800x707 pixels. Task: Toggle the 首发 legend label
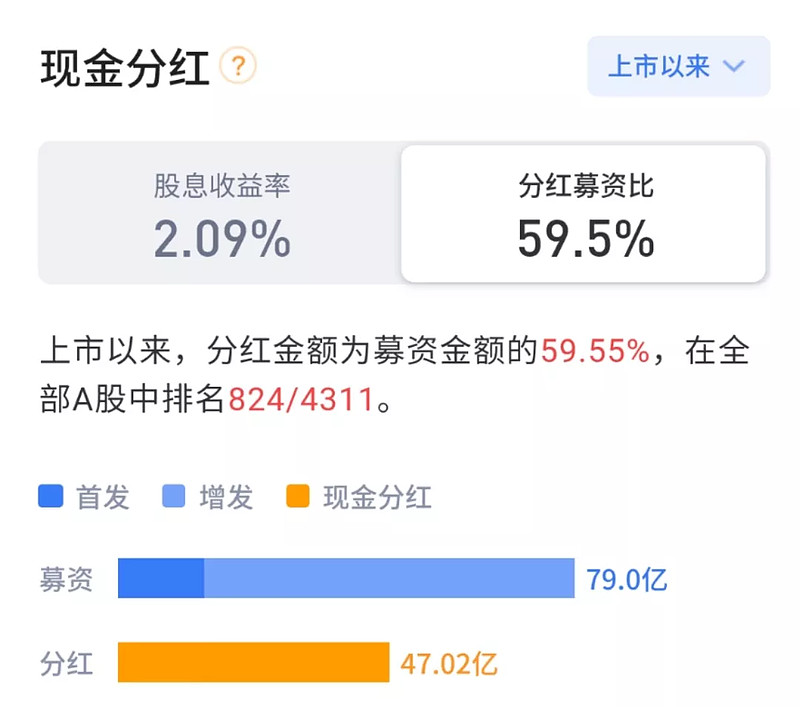click(103, 496)
